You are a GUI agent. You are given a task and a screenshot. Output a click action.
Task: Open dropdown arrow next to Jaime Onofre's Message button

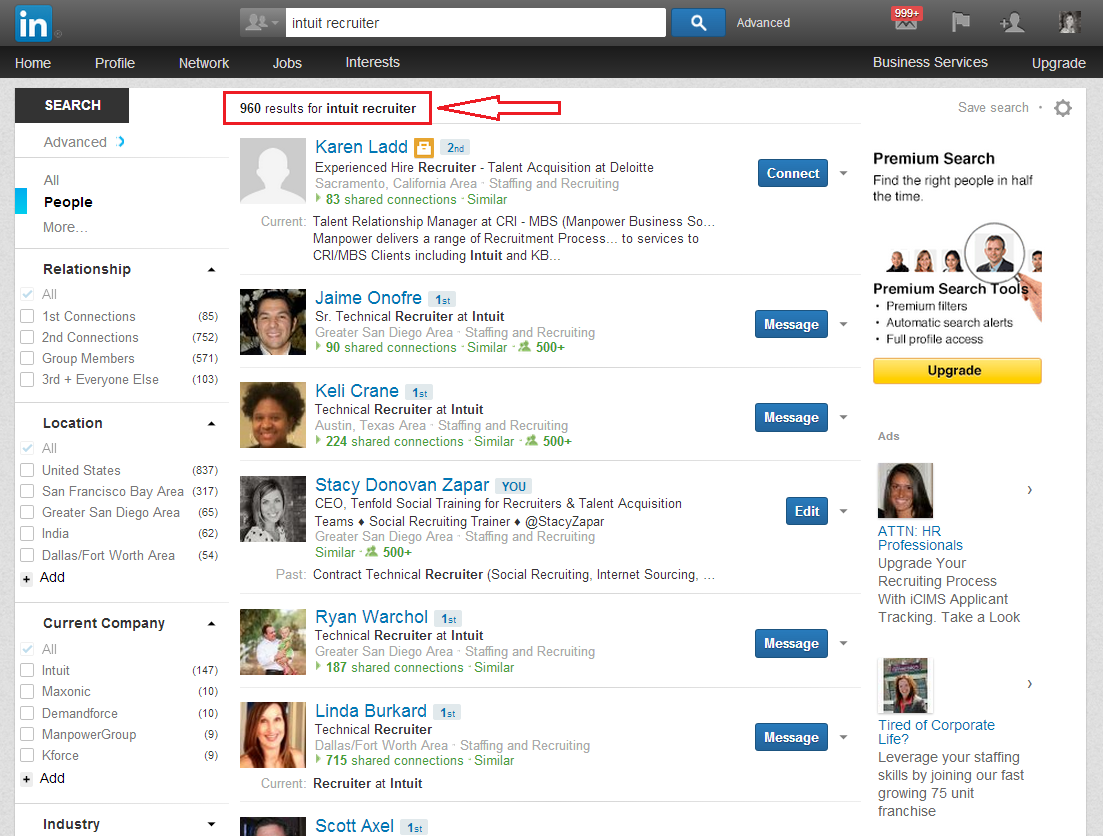tap(843, 324)
